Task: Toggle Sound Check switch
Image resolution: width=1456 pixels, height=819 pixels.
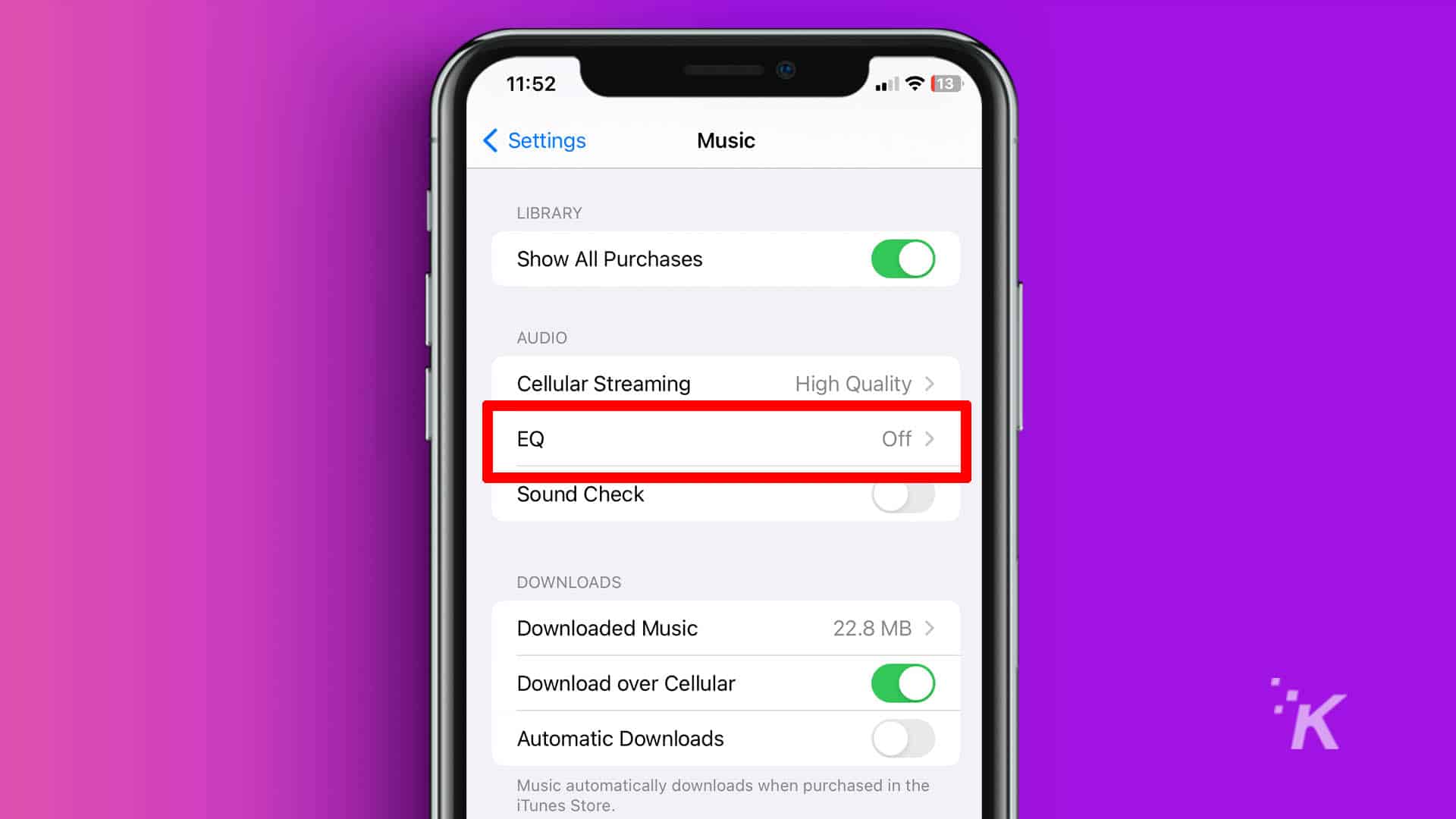Action: point(900,493)
